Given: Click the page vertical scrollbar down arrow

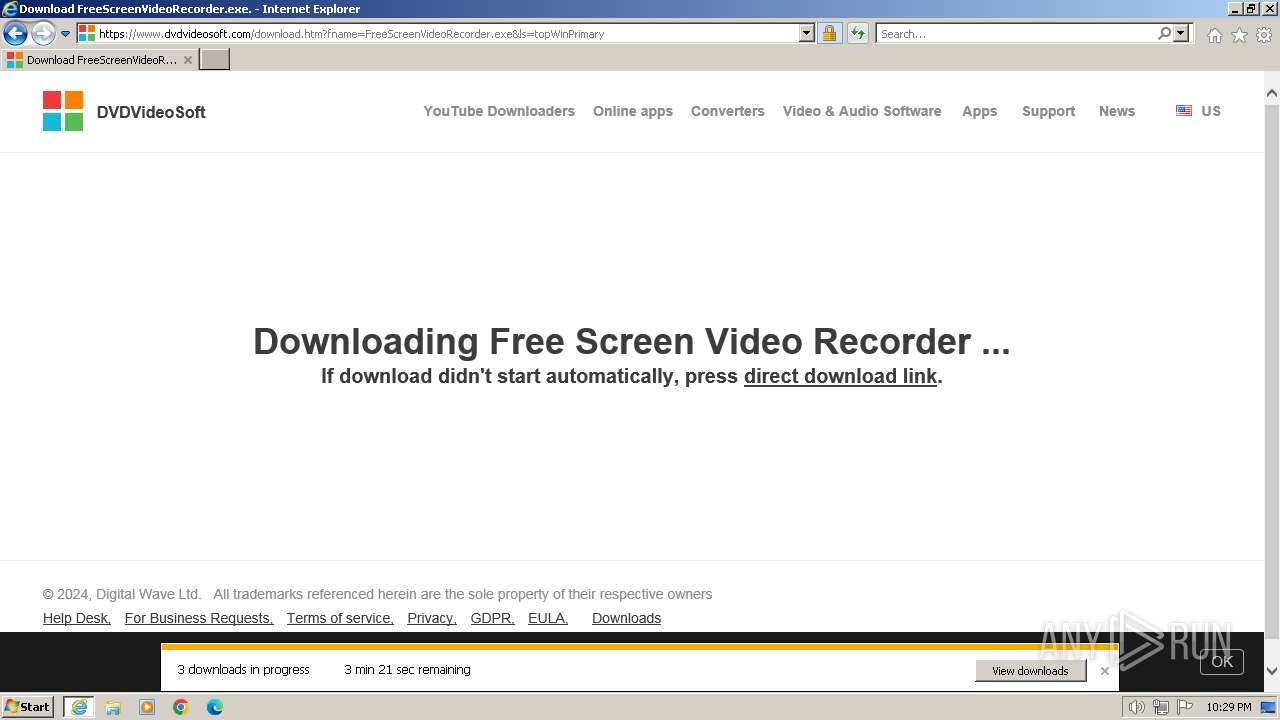Looking at the screenshot, I should (x=1272, y=671).
